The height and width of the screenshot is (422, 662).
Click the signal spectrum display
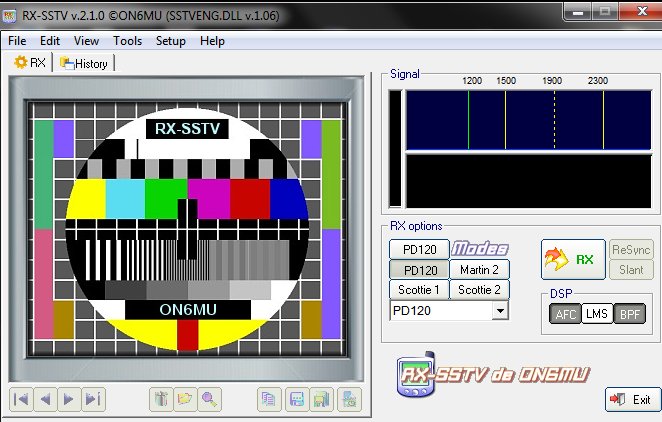point(529,120)
